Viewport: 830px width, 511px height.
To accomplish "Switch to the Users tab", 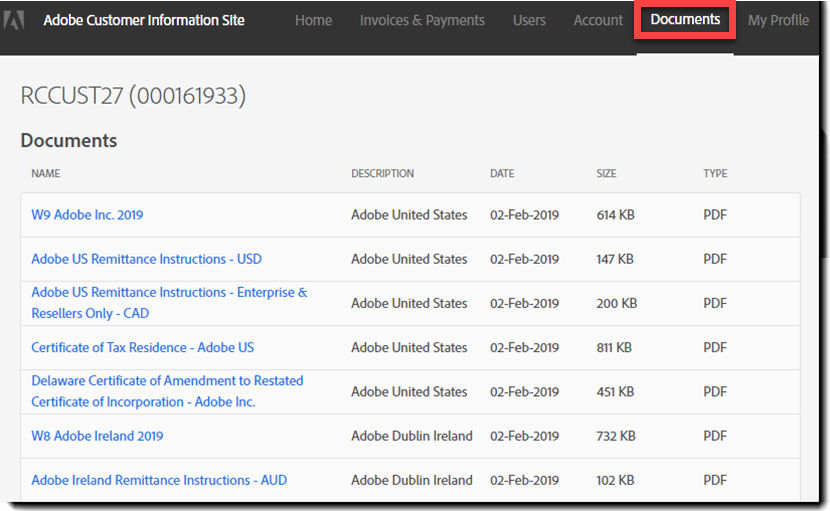I will pos(529,20).
